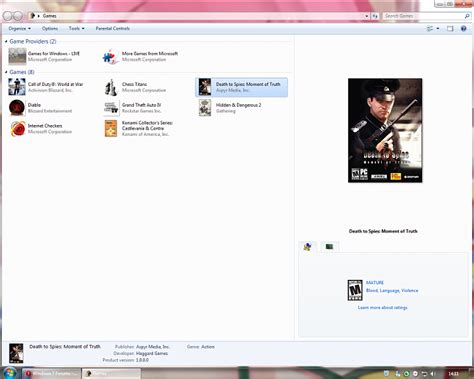Screen dimensions: 474x379
Task: Click the Games icon in the address bar
Action: pos(32,16)
